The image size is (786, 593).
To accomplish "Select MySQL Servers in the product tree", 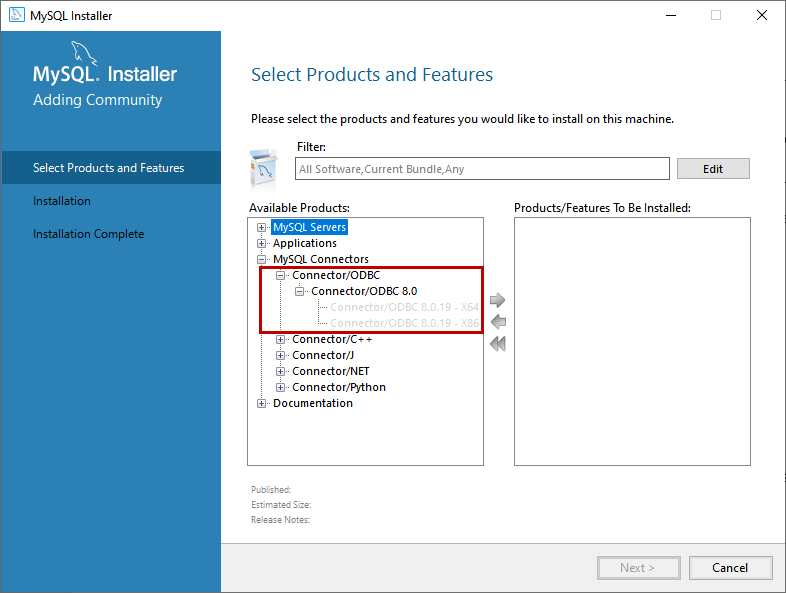I will coord(309,227).
